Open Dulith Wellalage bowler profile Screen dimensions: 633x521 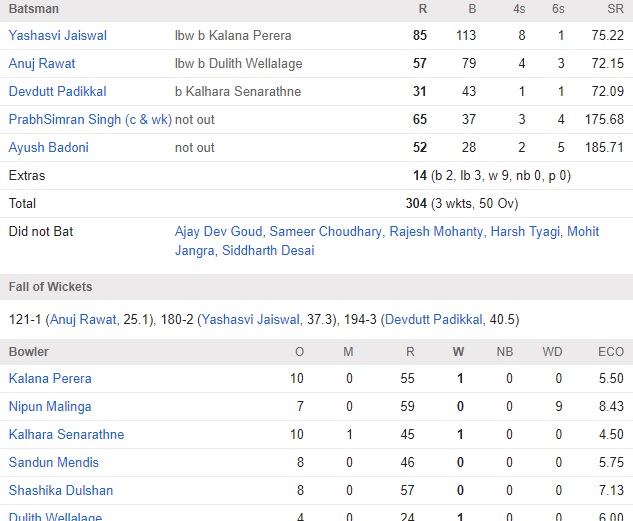tap(55, 516)
